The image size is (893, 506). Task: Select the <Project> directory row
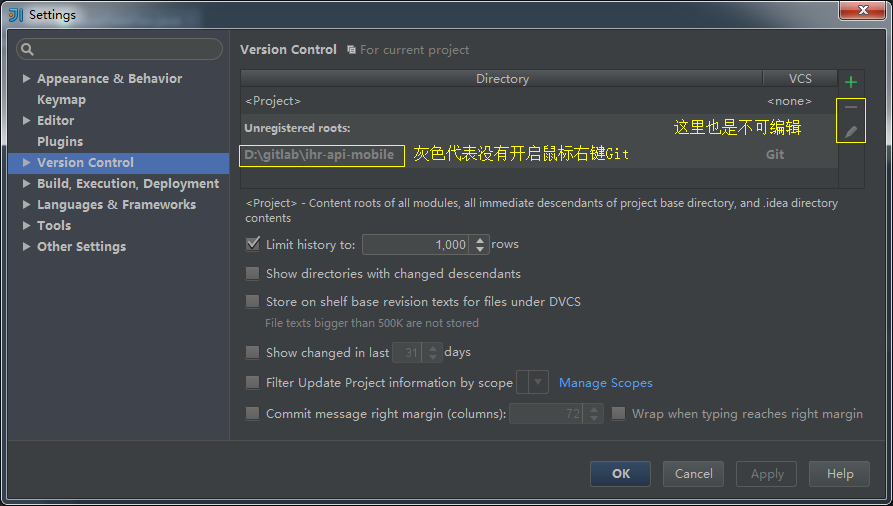click(539, 101)
